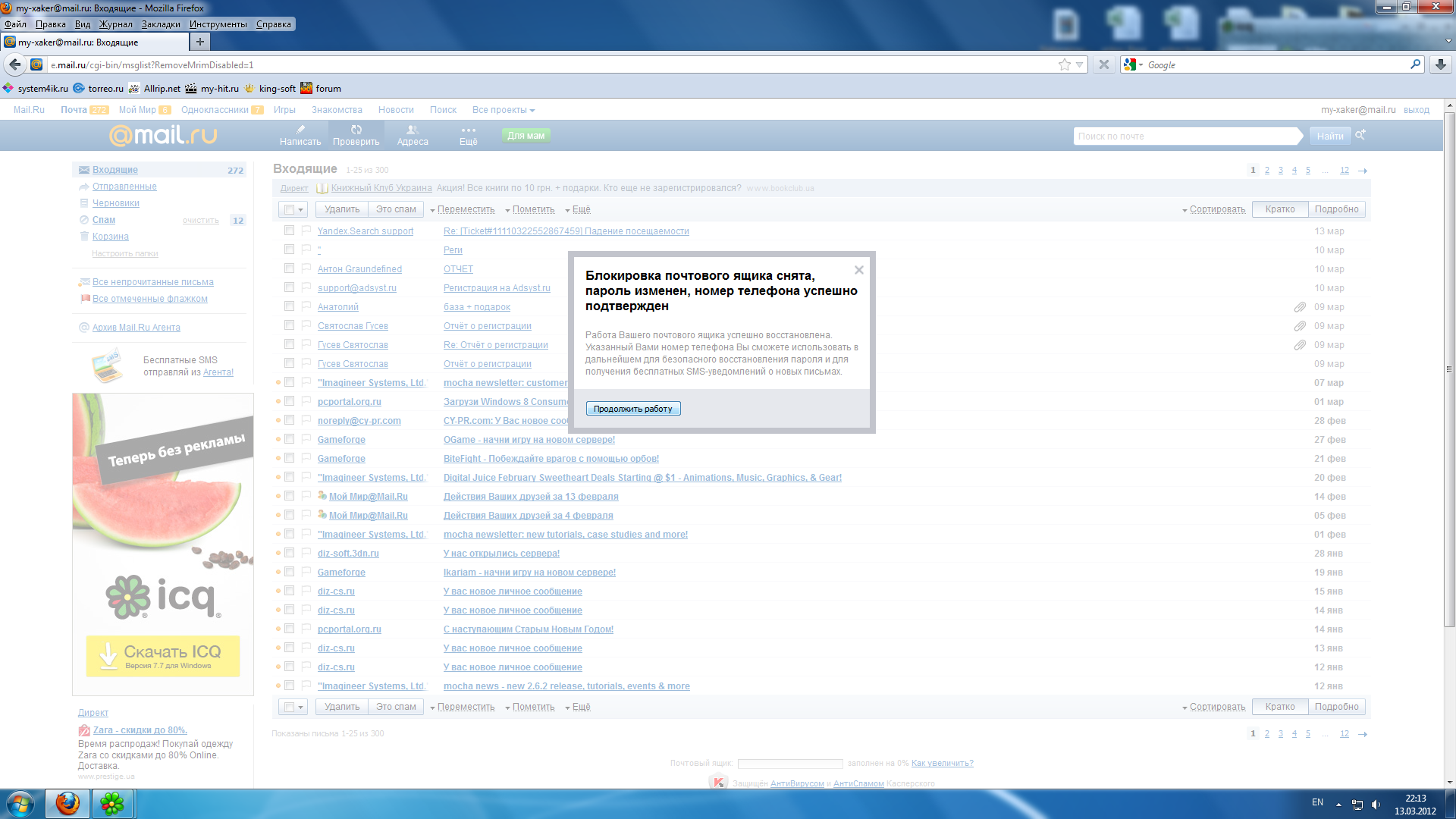
Task: Click the Найти search button
Action: (x=1329, y=136)
